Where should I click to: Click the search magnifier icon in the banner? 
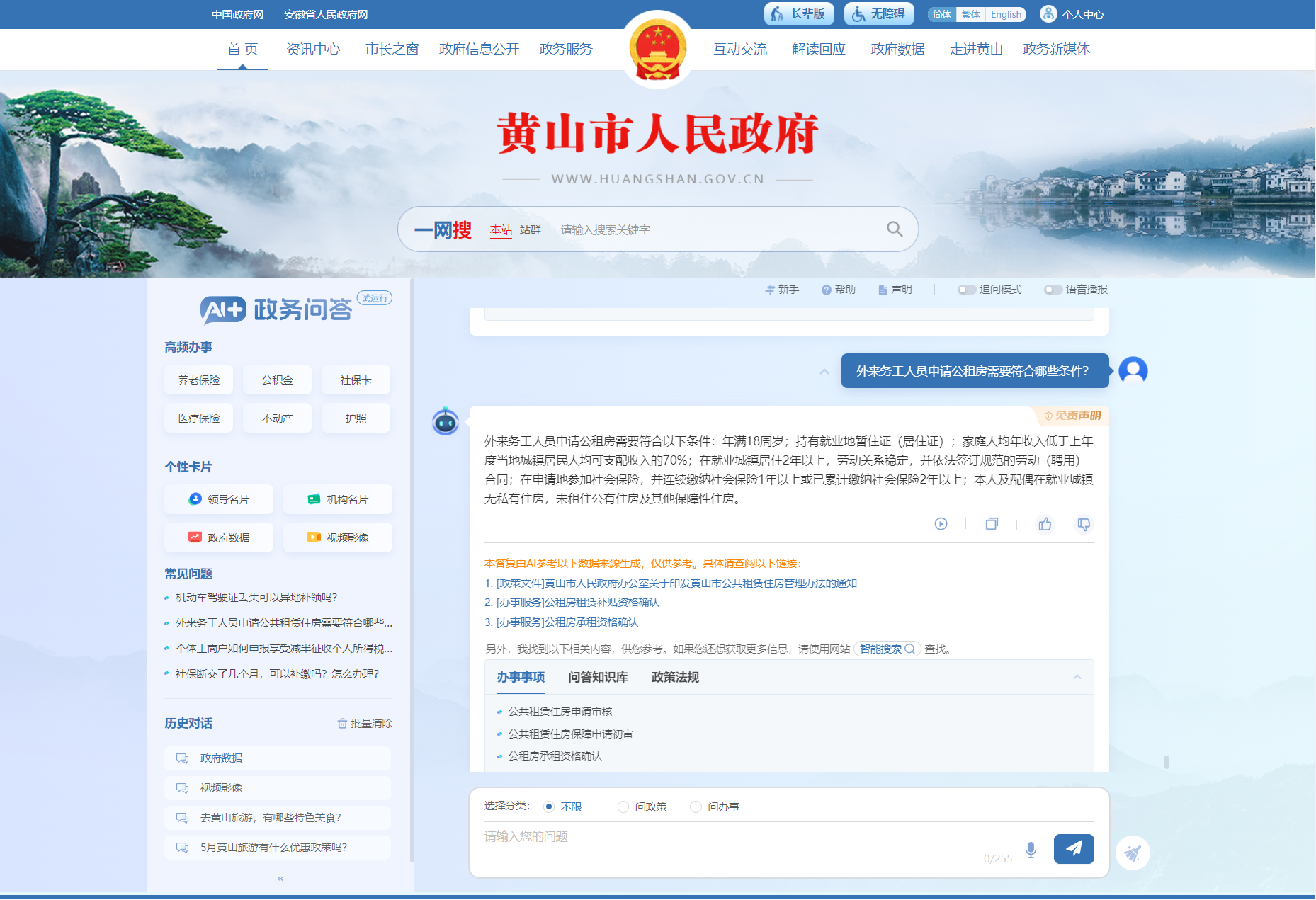point(895,229)
